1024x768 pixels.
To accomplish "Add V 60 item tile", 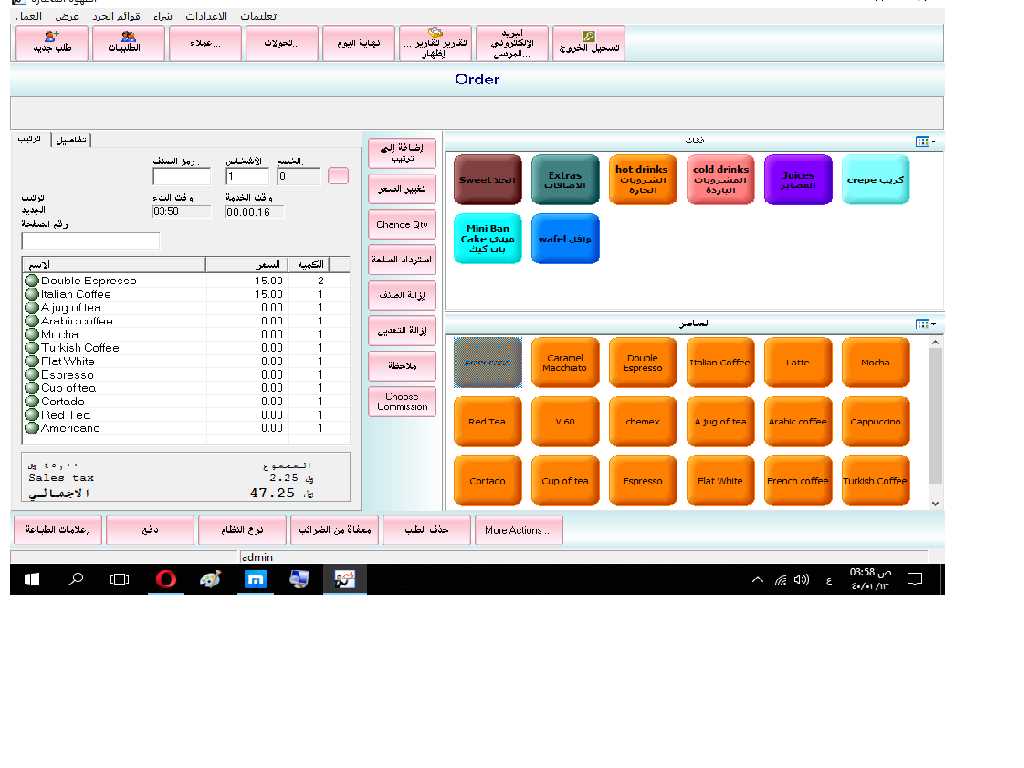I will point(565,421).
